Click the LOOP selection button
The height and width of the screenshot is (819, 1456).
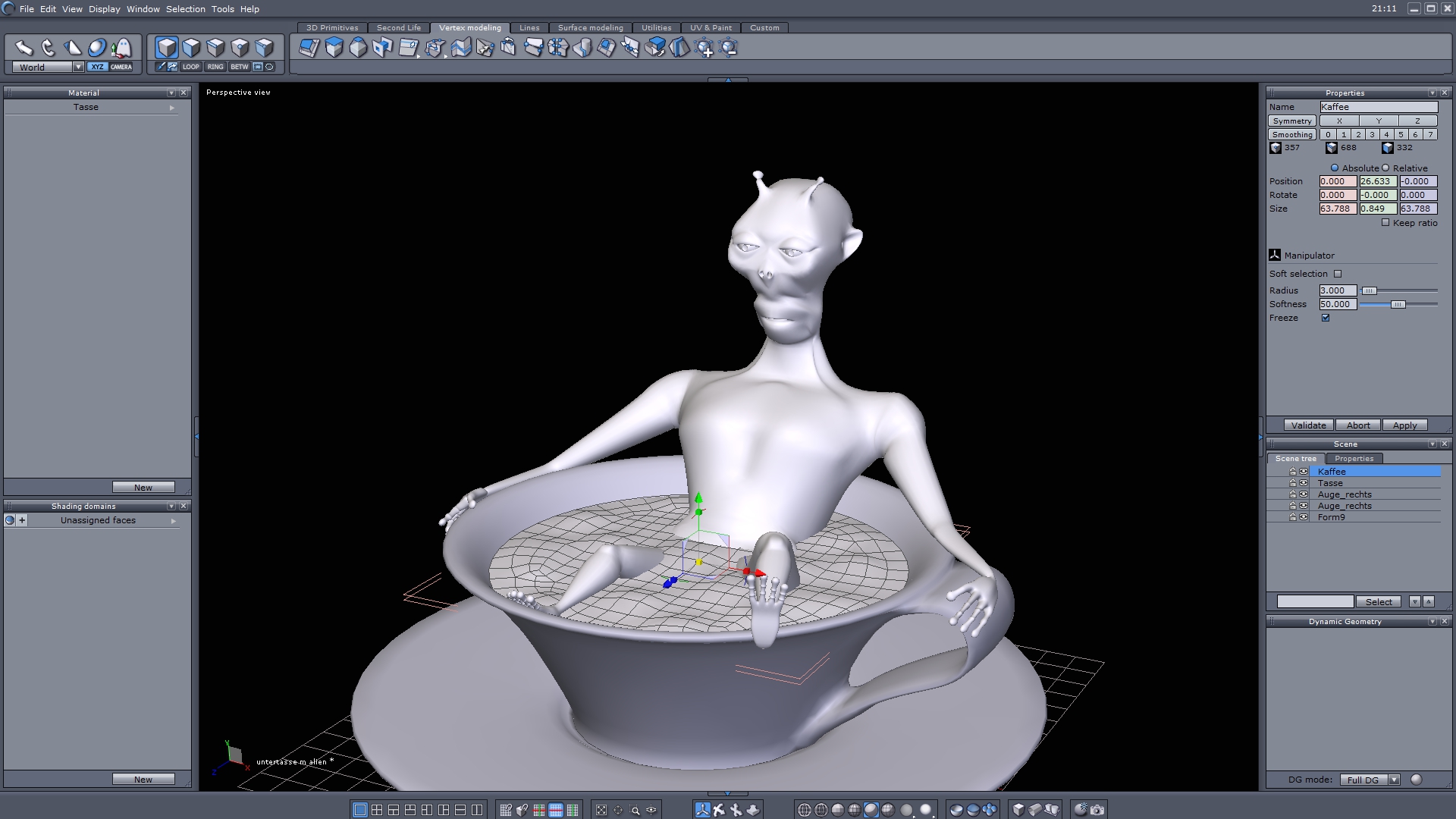pos(190,67)
